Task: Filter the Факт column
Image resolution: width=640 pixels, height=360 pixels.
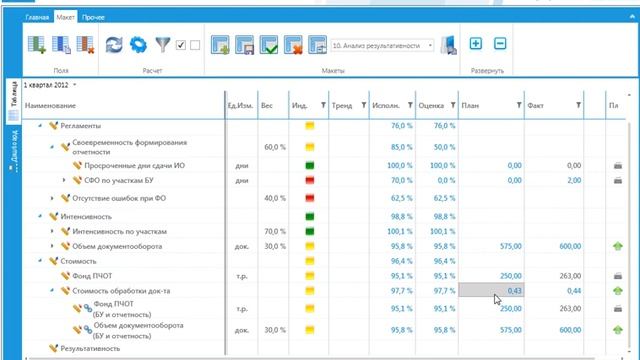Action: [x=578, y=105]
